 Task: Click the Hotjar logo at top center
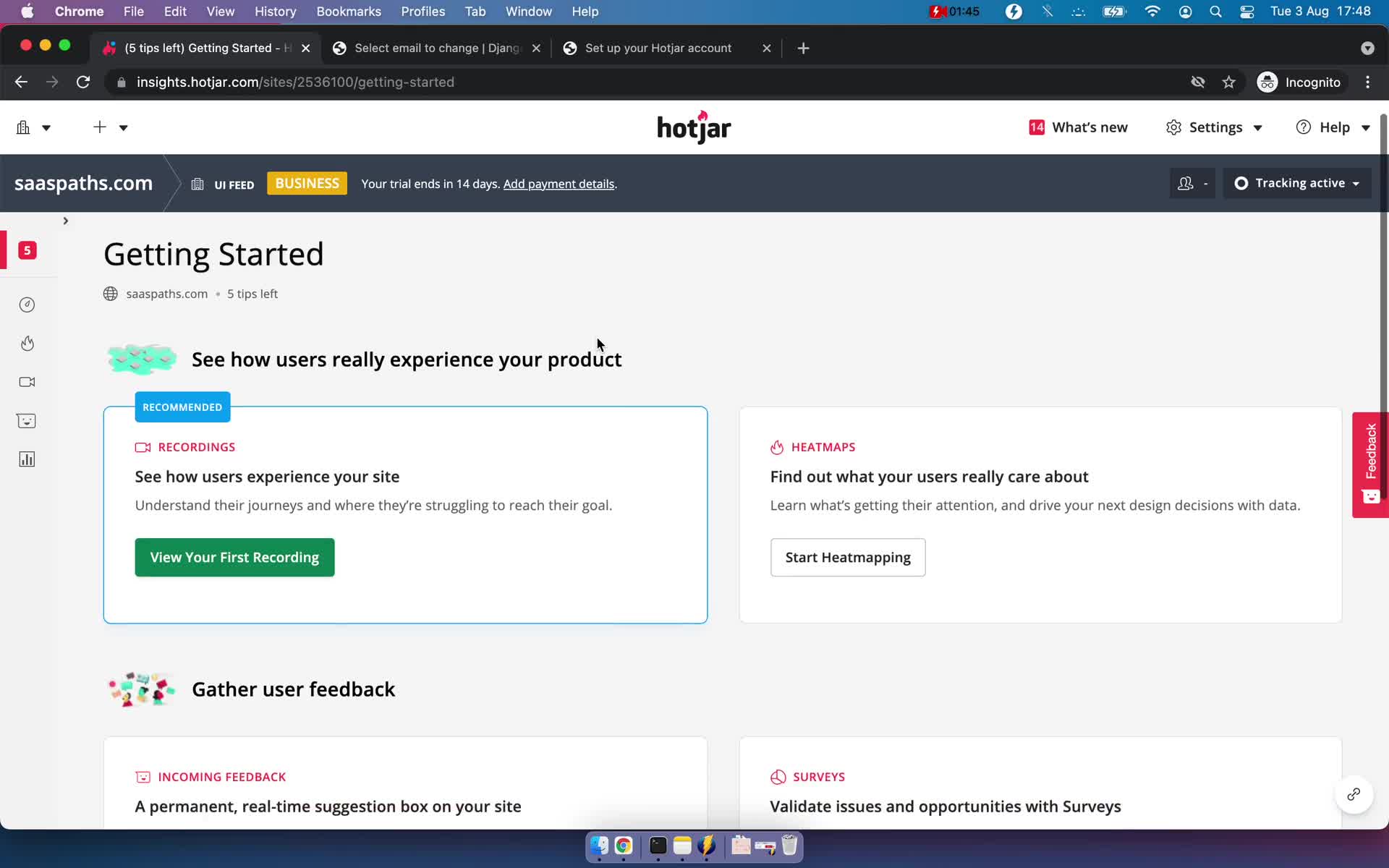click(693, 127)
